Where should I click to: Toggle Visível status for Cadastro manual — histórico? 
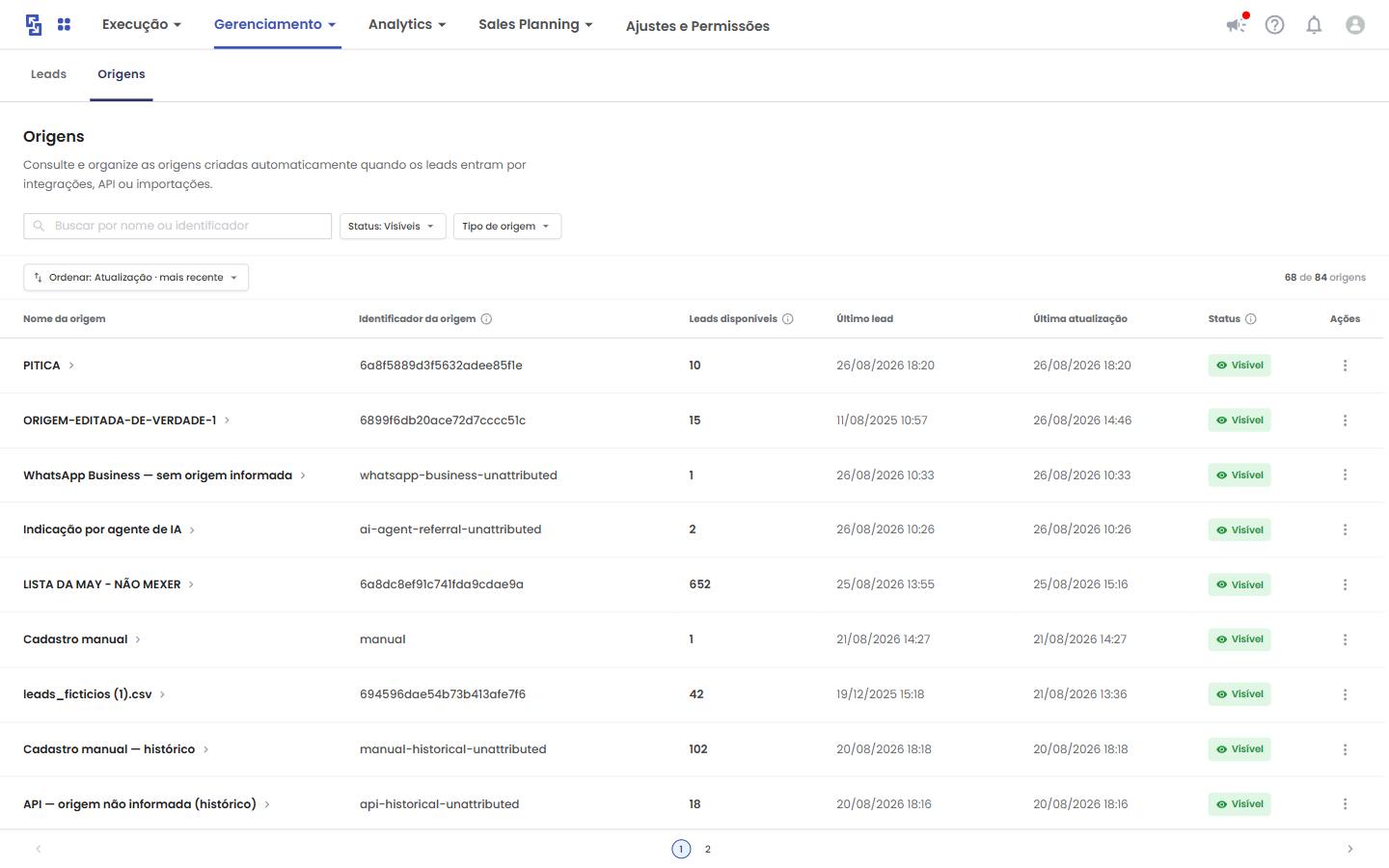pos(1239,749)
